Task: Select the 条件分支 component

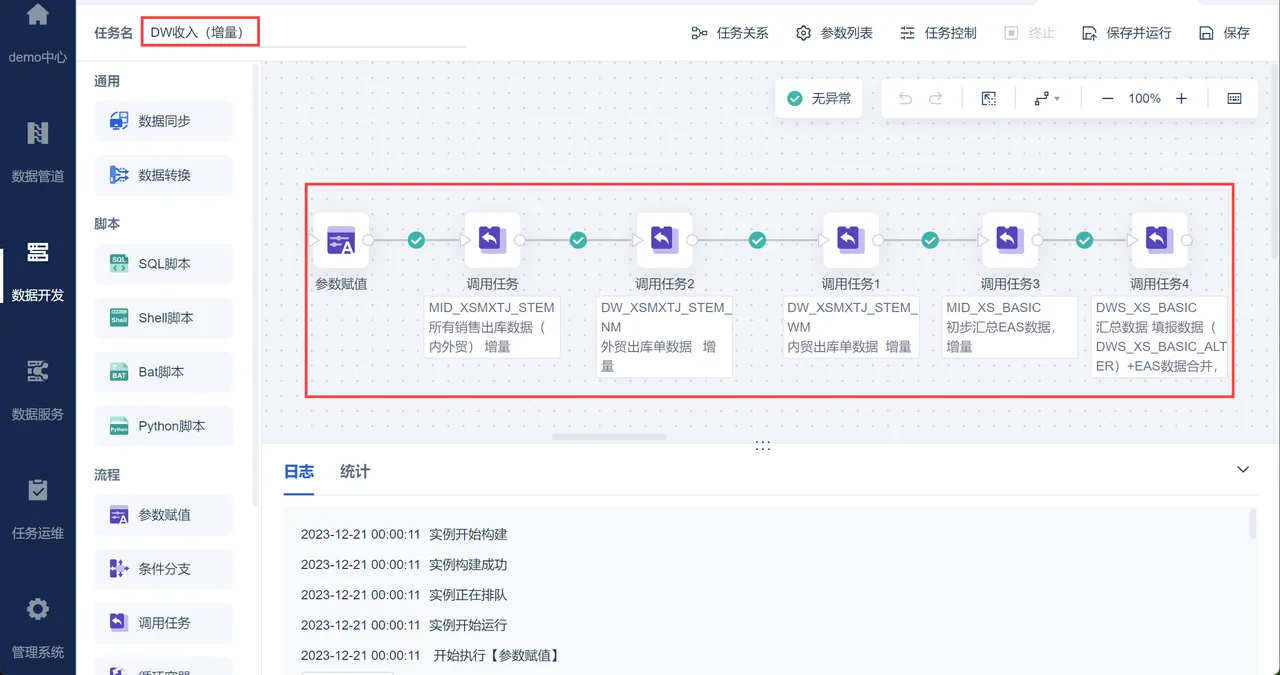Action: 164,569
